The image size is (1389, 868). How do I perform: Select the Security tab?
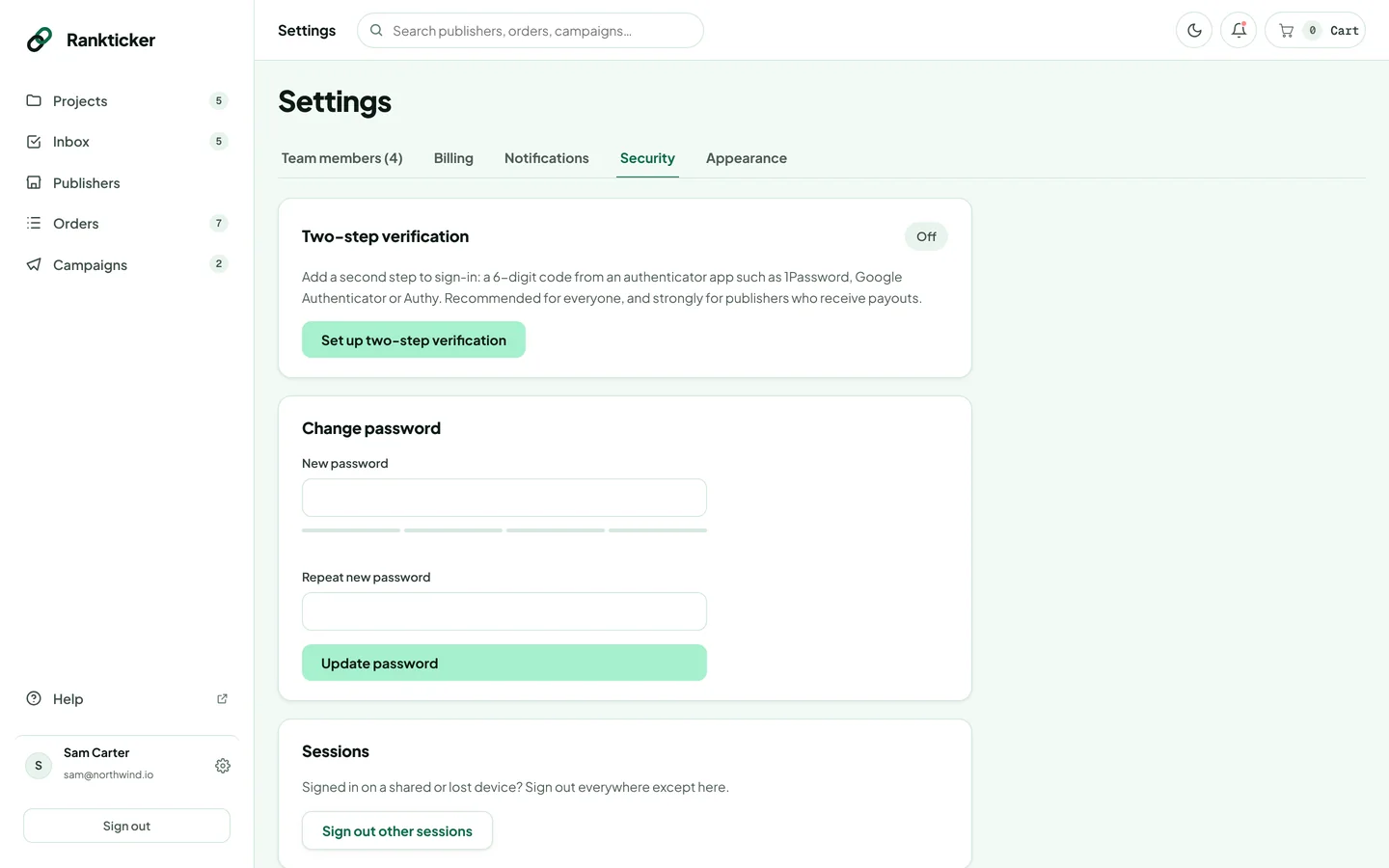pyautogui.click(x=647, y=158)
